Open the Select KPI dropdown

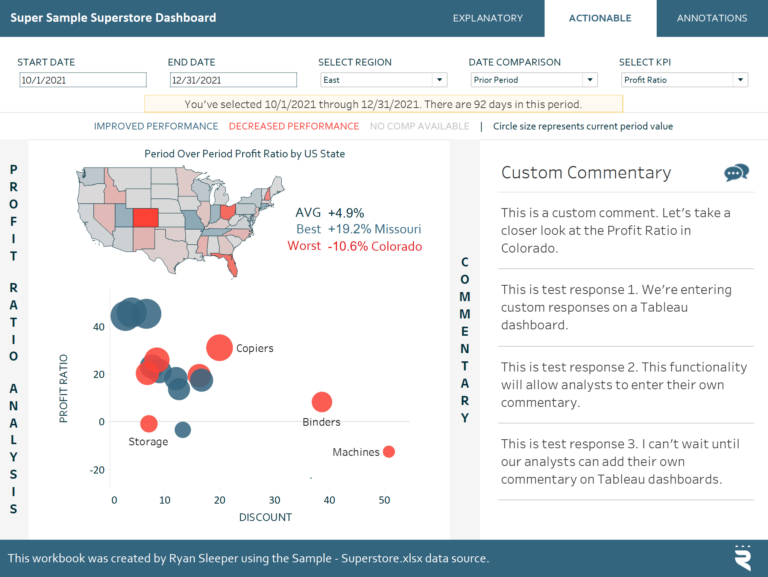point(684,80)
